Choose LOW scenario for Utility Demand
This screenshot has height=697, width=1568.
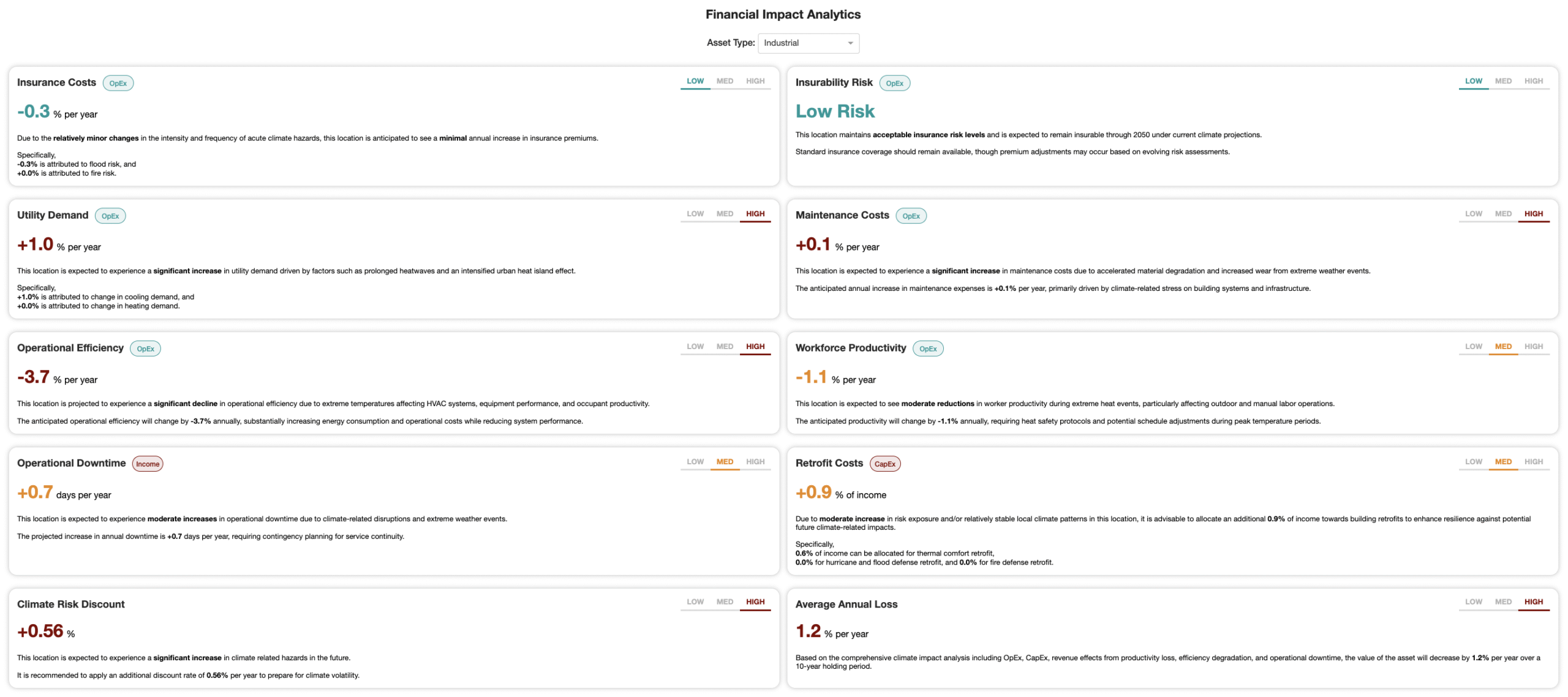[695, 214]
